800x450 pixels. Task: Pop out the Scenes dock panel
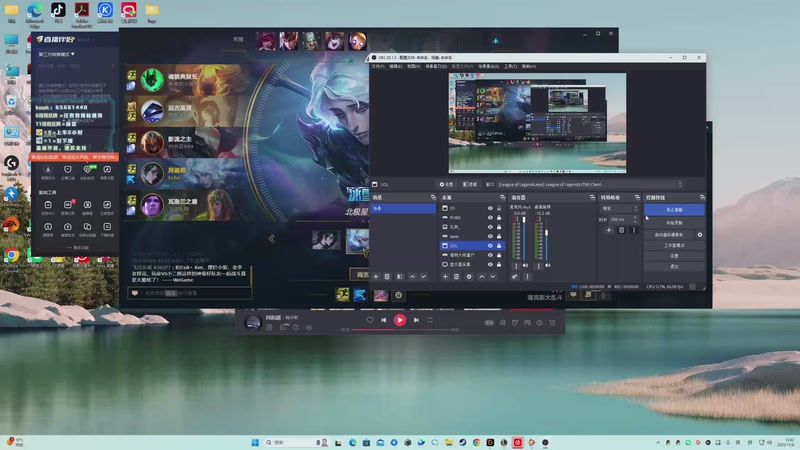click(x=433, y=197)
